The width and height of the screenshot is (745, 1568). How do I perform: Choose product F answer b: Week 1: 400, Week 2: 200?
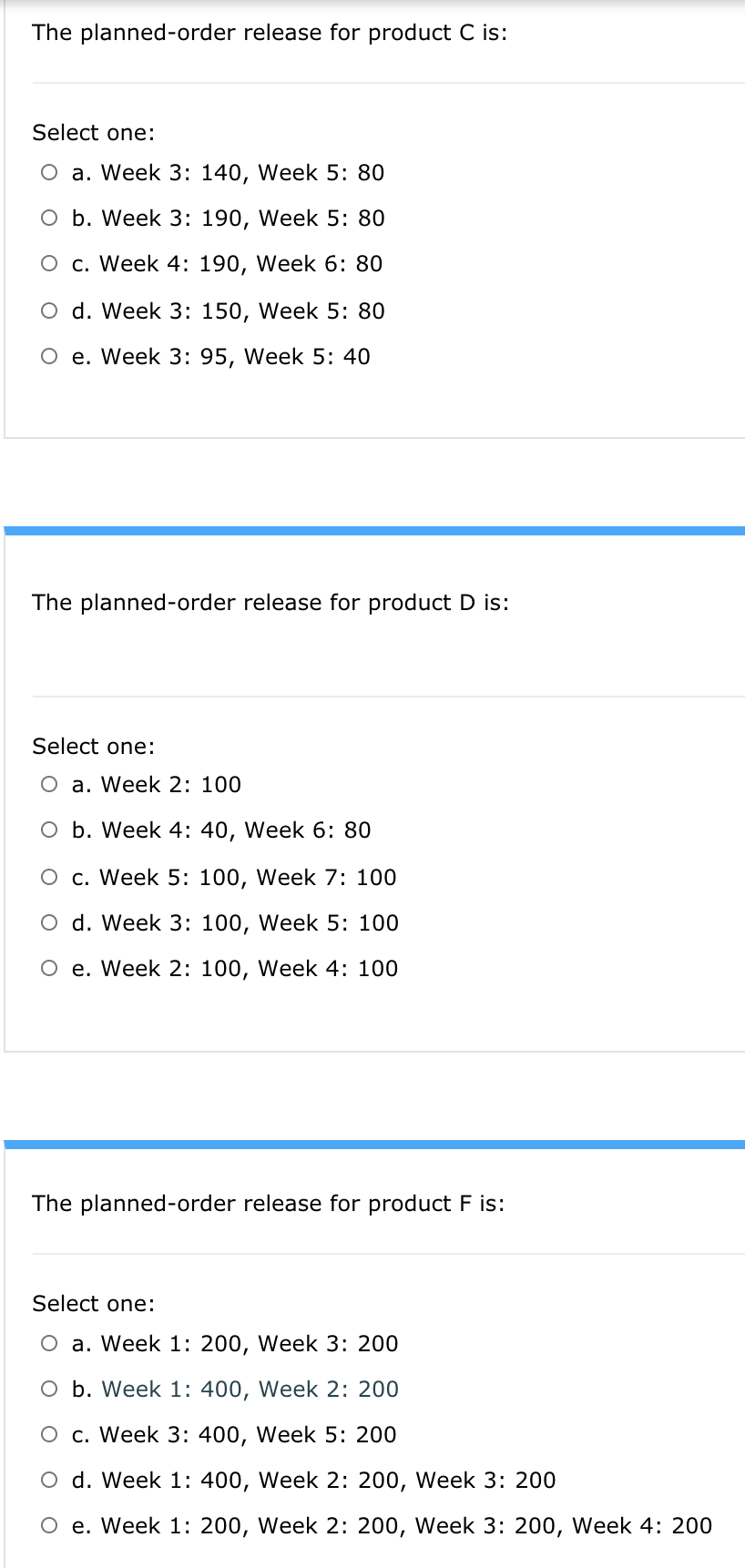(49, 1390)
